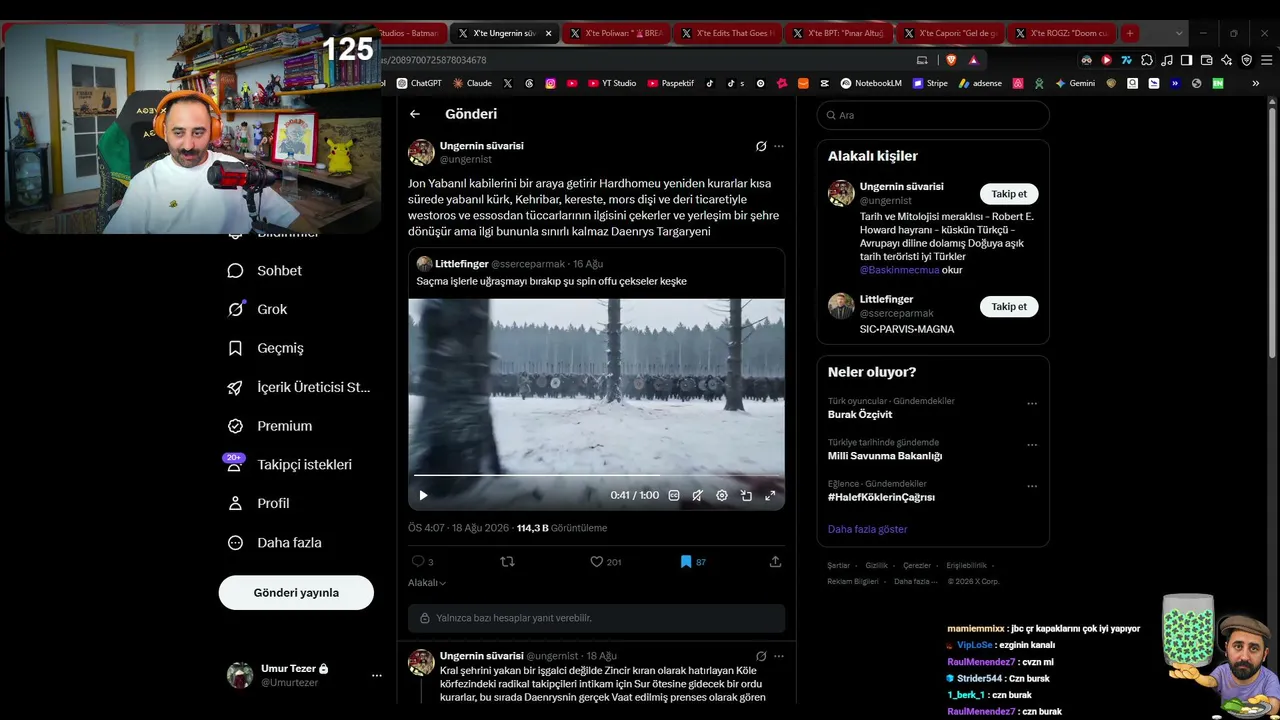Follow Ungernin süvarisi with Takip et
This screenshot has height=720, width=1280.
[1008, 194]
